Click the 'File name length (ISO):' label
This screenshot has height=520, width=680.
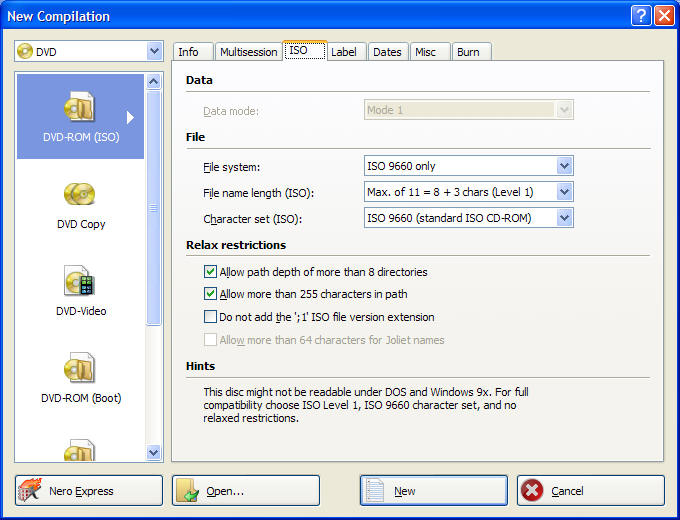click(258, 193)
